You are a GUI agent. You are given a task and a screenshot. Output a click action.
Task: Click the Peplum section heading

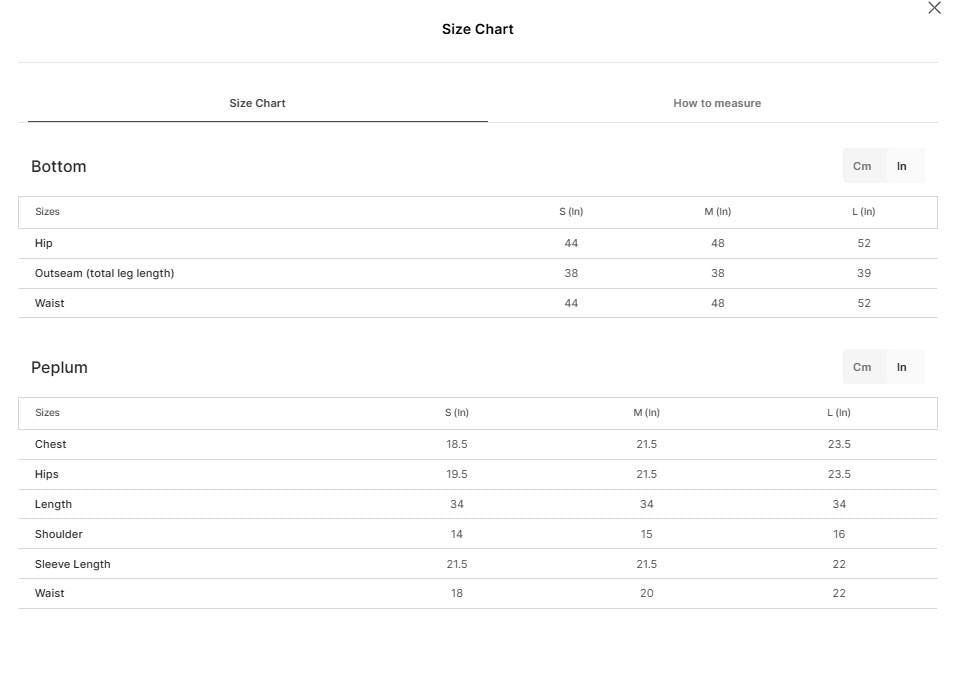(x=60, y=367)
